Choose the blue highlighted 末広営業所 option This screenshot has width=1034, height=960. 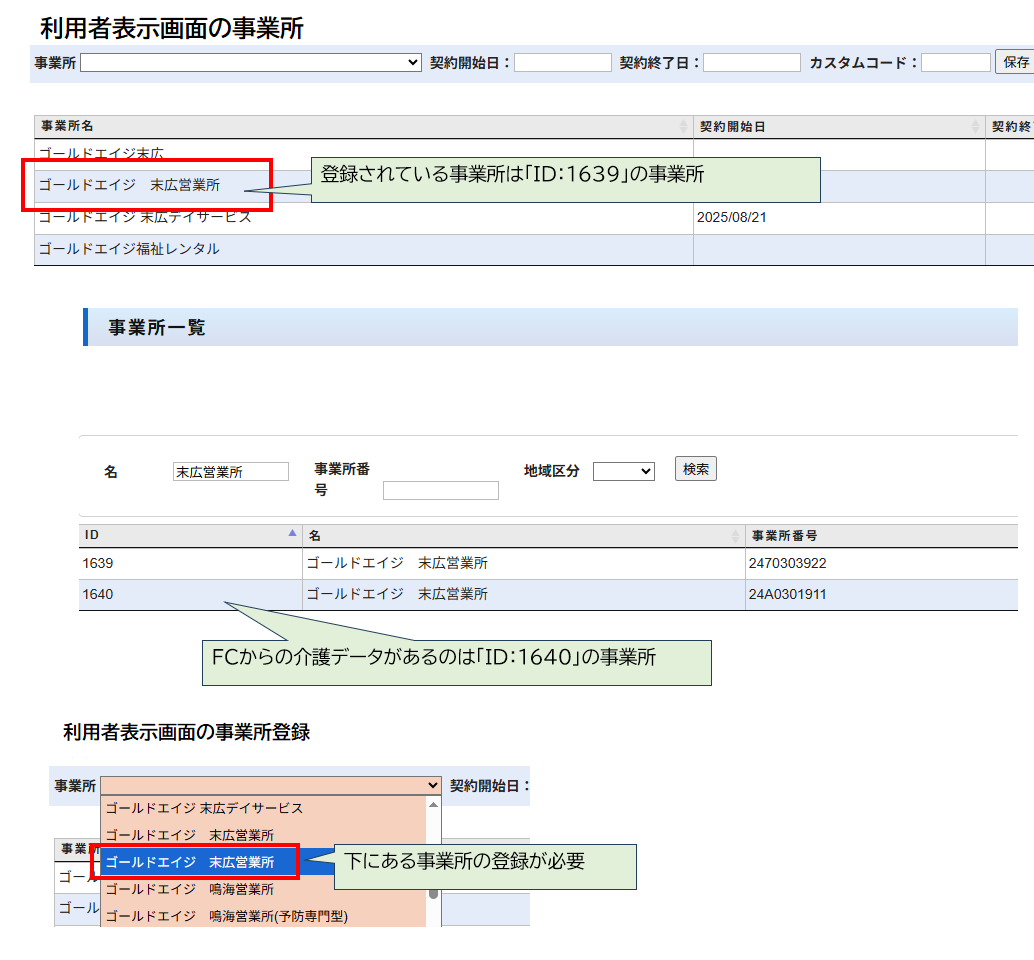coord(190,861)
